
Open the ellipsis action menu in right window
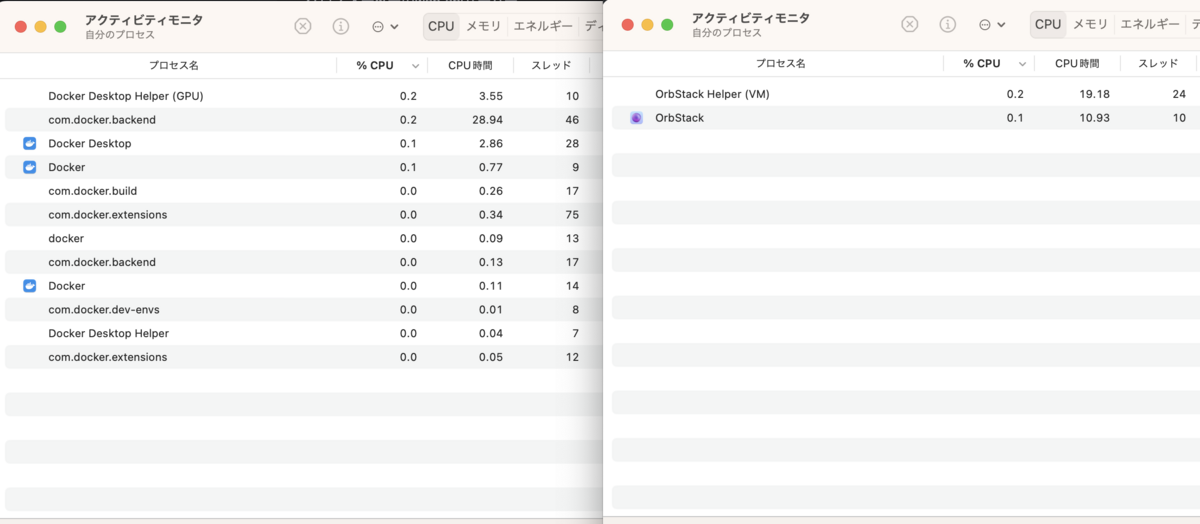pos(992,24)
